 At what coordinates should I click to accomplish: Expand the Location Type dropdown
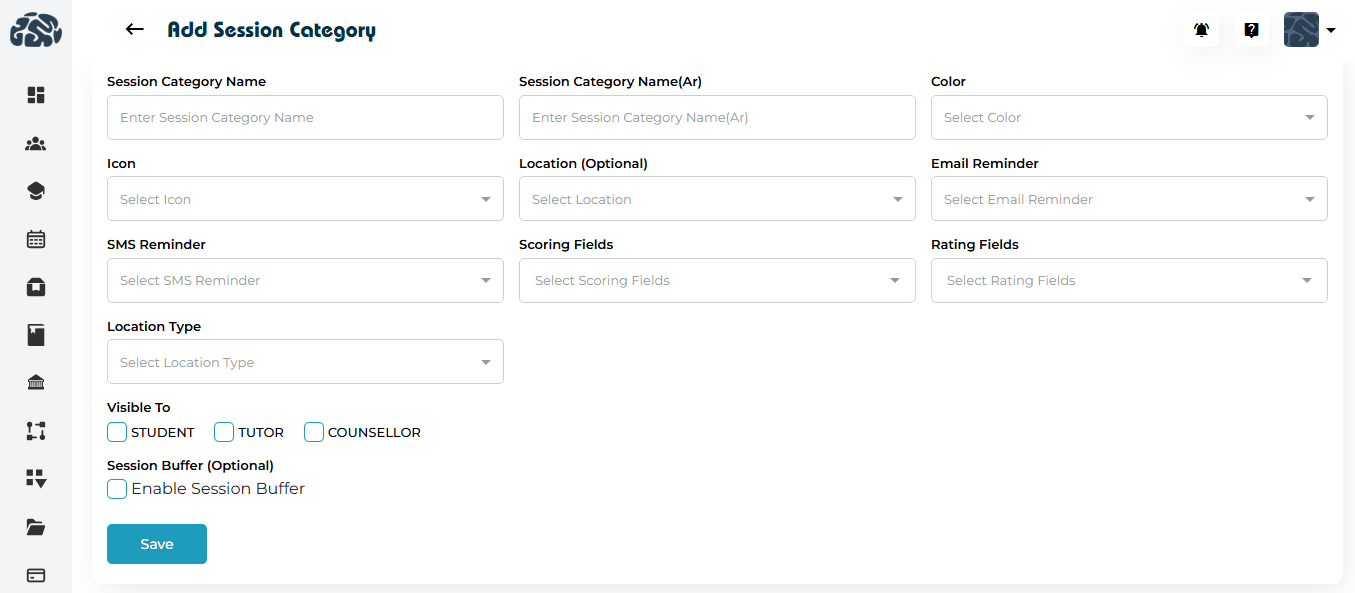click(305, 362)
